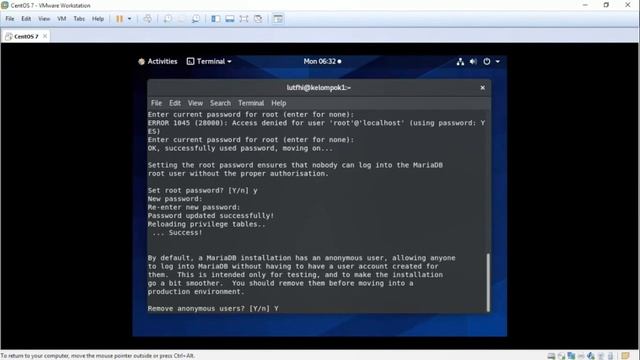Click the GNOME power icon
640x360 pixels.
click(487, 61)
